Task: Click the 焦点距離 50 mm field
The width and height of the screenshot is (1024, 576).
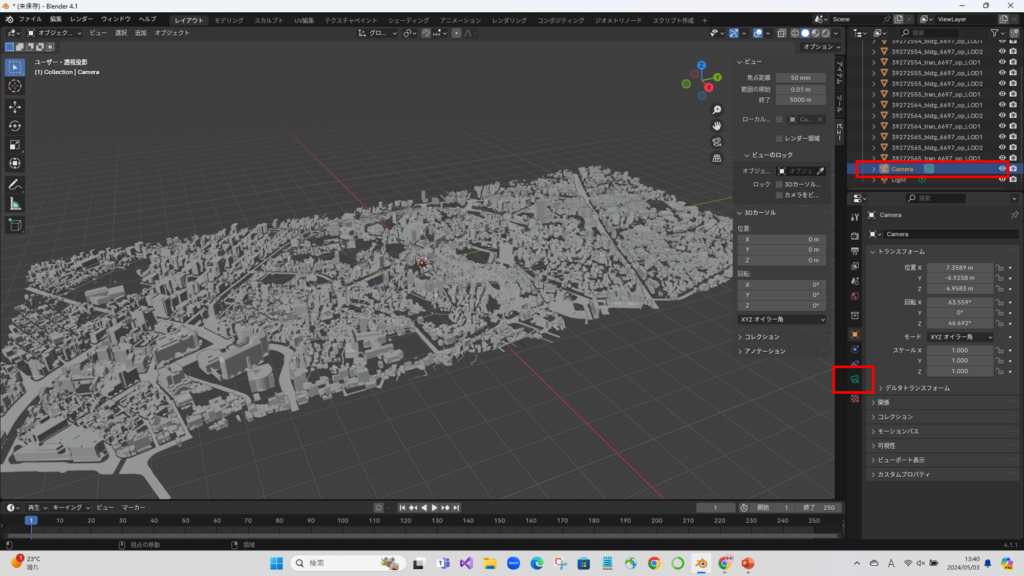Action: [x=800, y=77]
